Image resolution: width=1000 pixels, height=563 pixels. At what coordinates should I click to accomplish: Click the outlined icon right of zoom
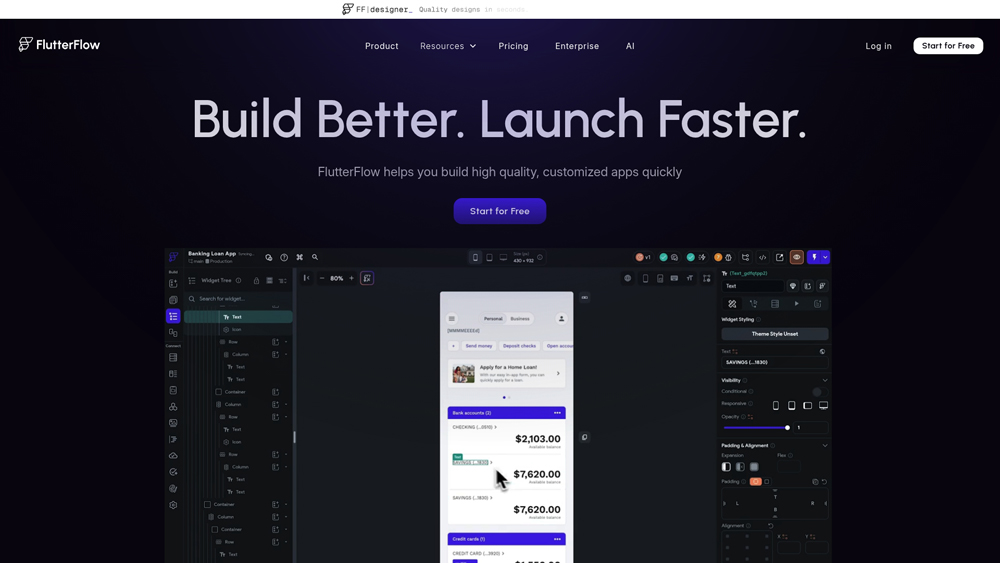click(367, 278)
